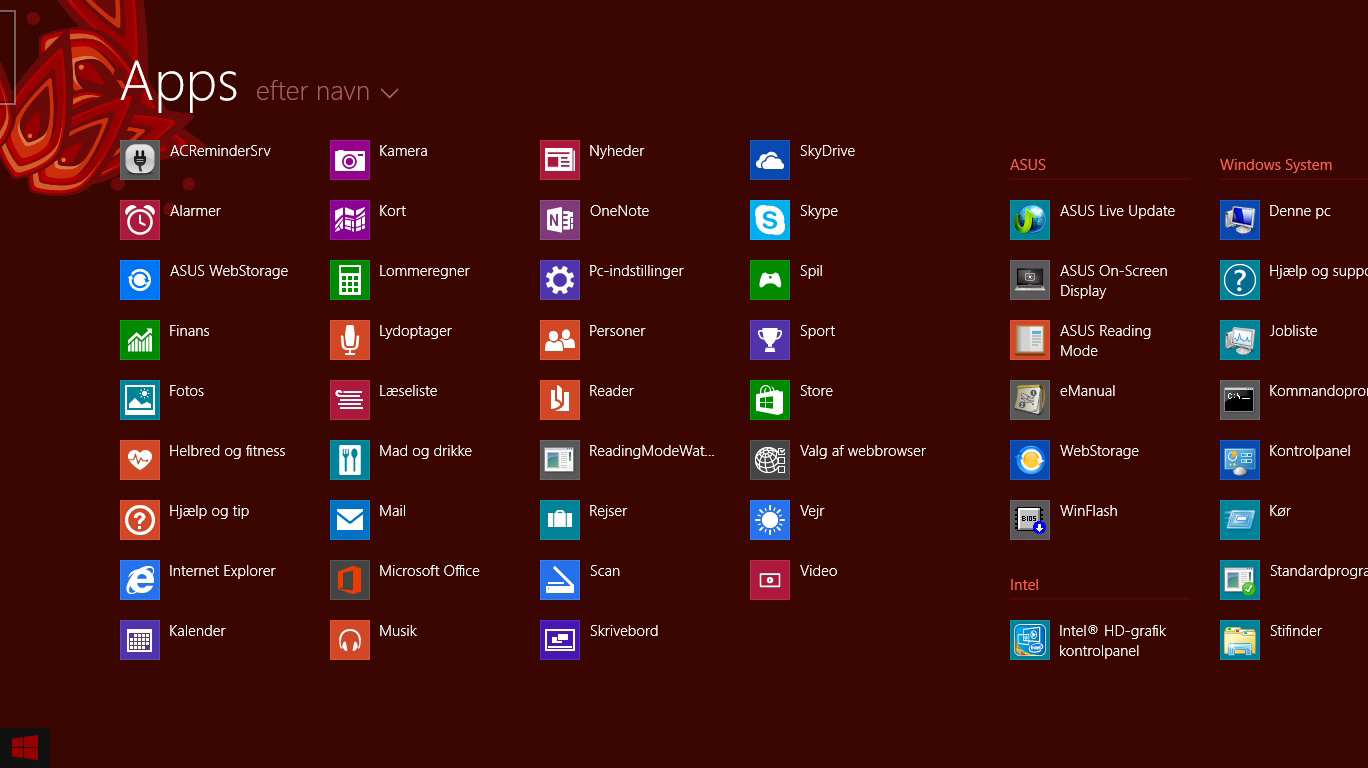
Task: Open the Video app icon
Action: (x=770, y=580)
